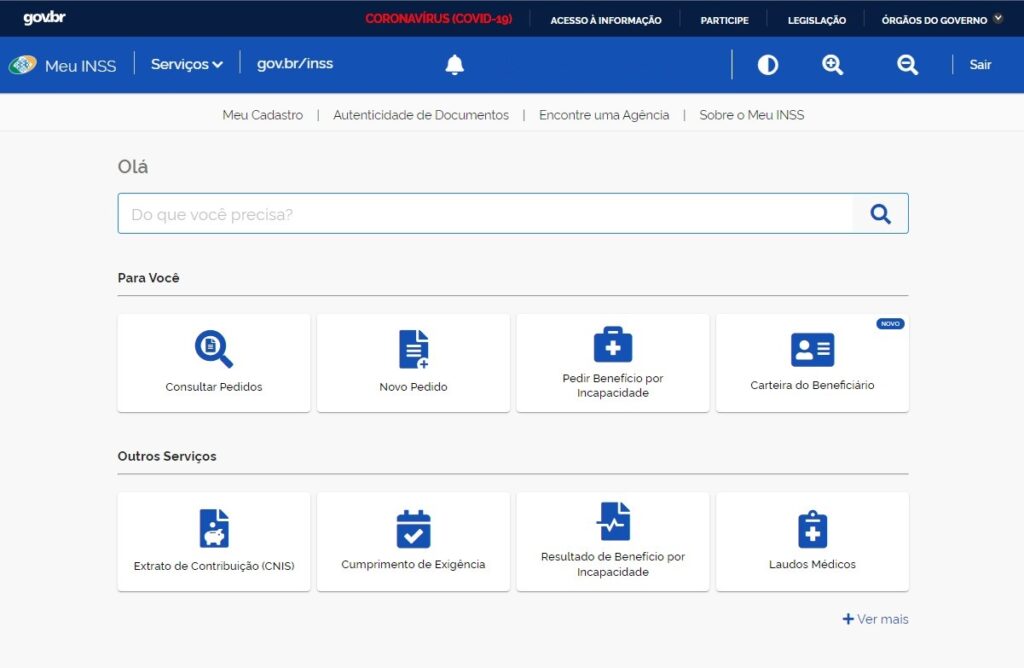Click the zoom-out magnifier icon

click(906, 64)
